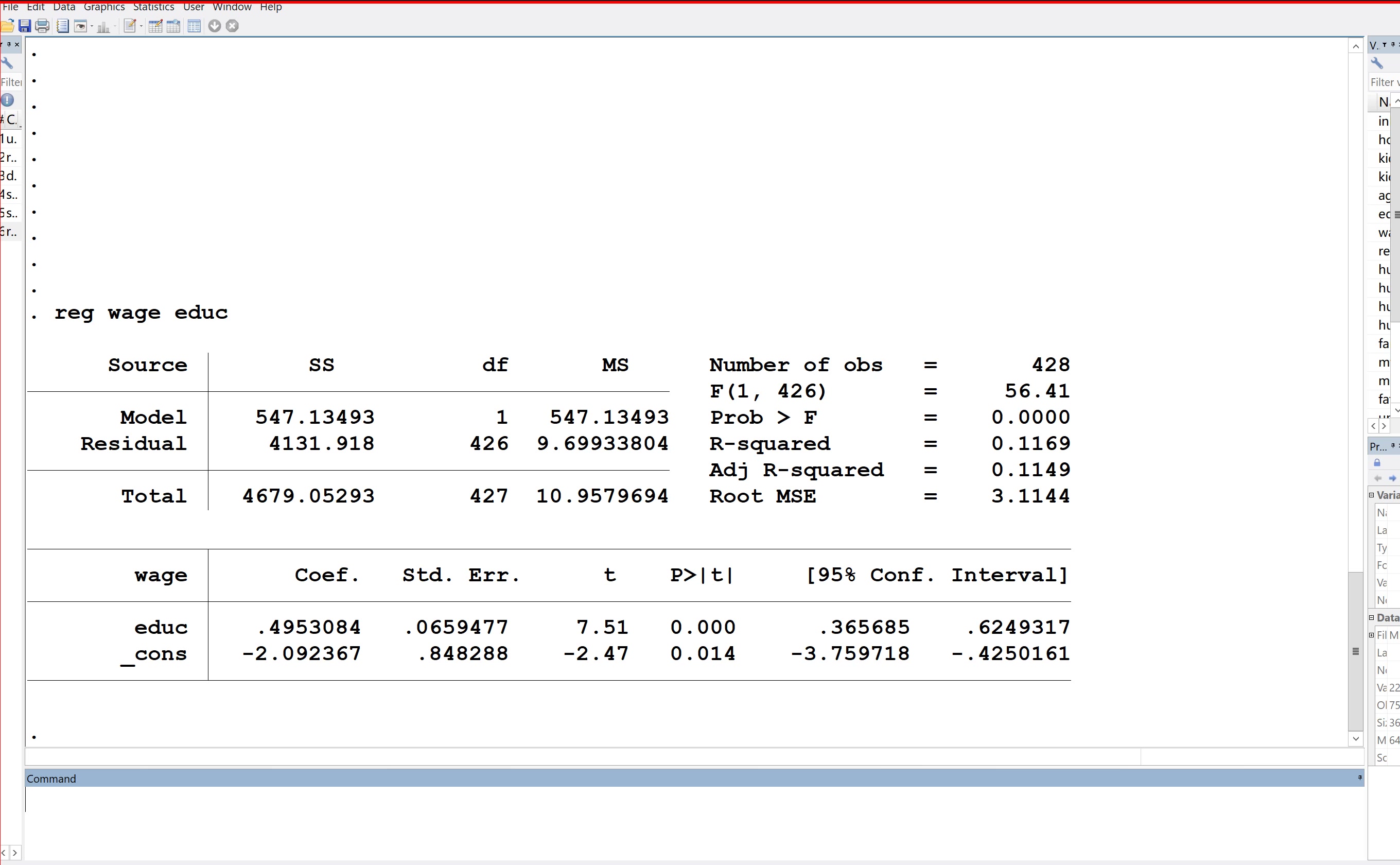The height and width of the screenshot is (865, 1400).
Task: Open the Data menu
Action: [x=64, y=7]
